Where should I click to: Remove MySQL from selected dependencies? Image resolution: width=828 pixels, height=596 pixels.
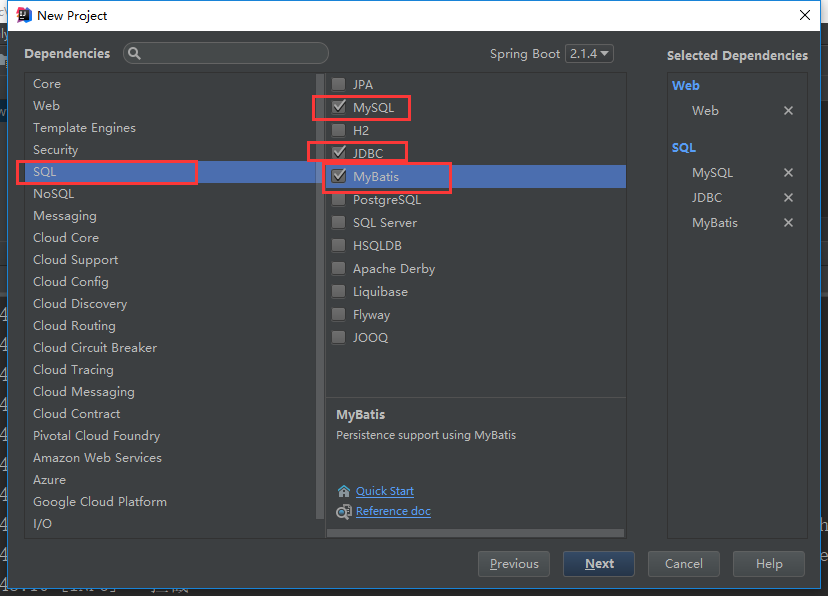tap(788, 173)
